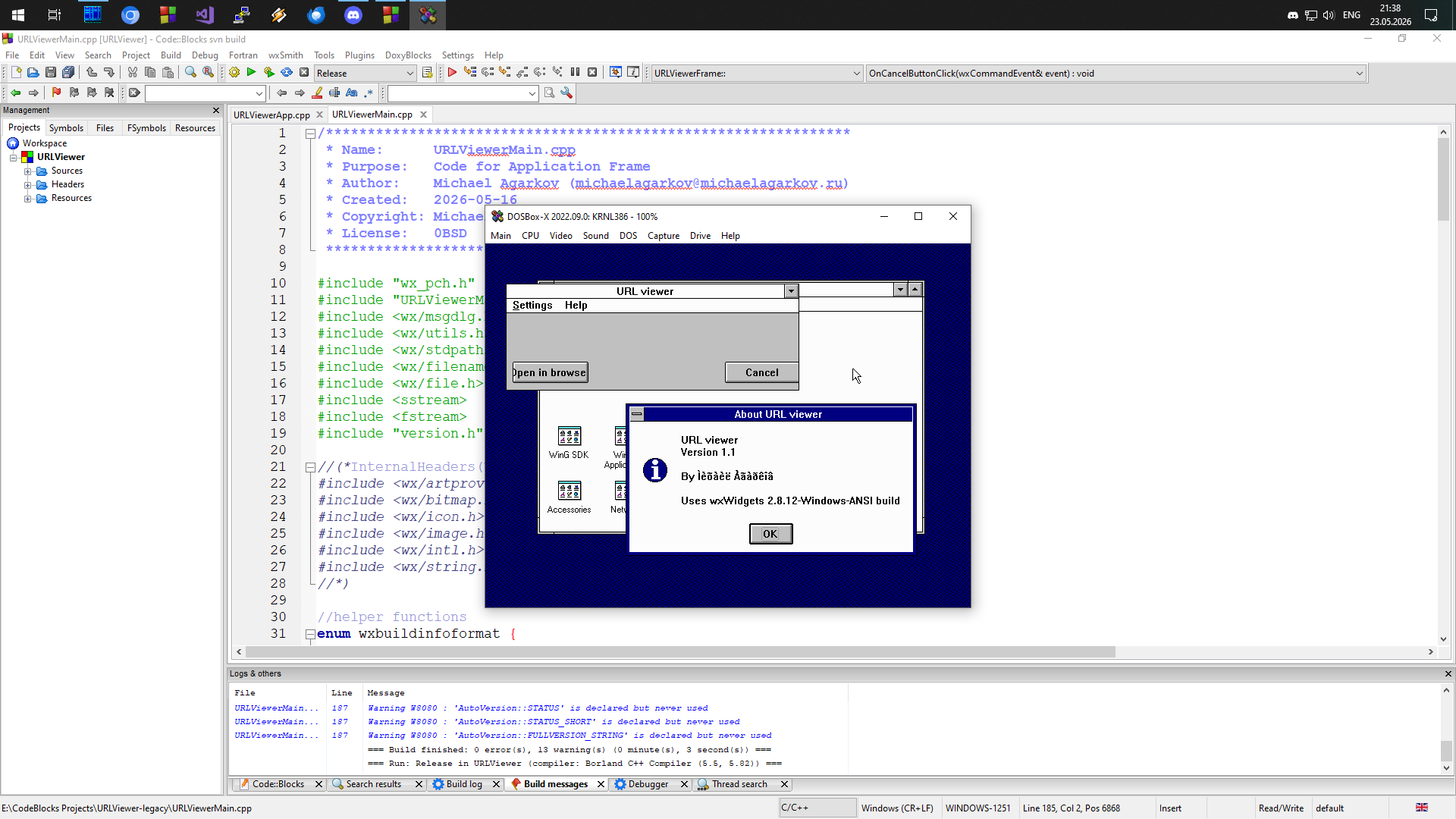Open the search options wrench icon
Viewport: 1456px width, 819px height.
566,93
